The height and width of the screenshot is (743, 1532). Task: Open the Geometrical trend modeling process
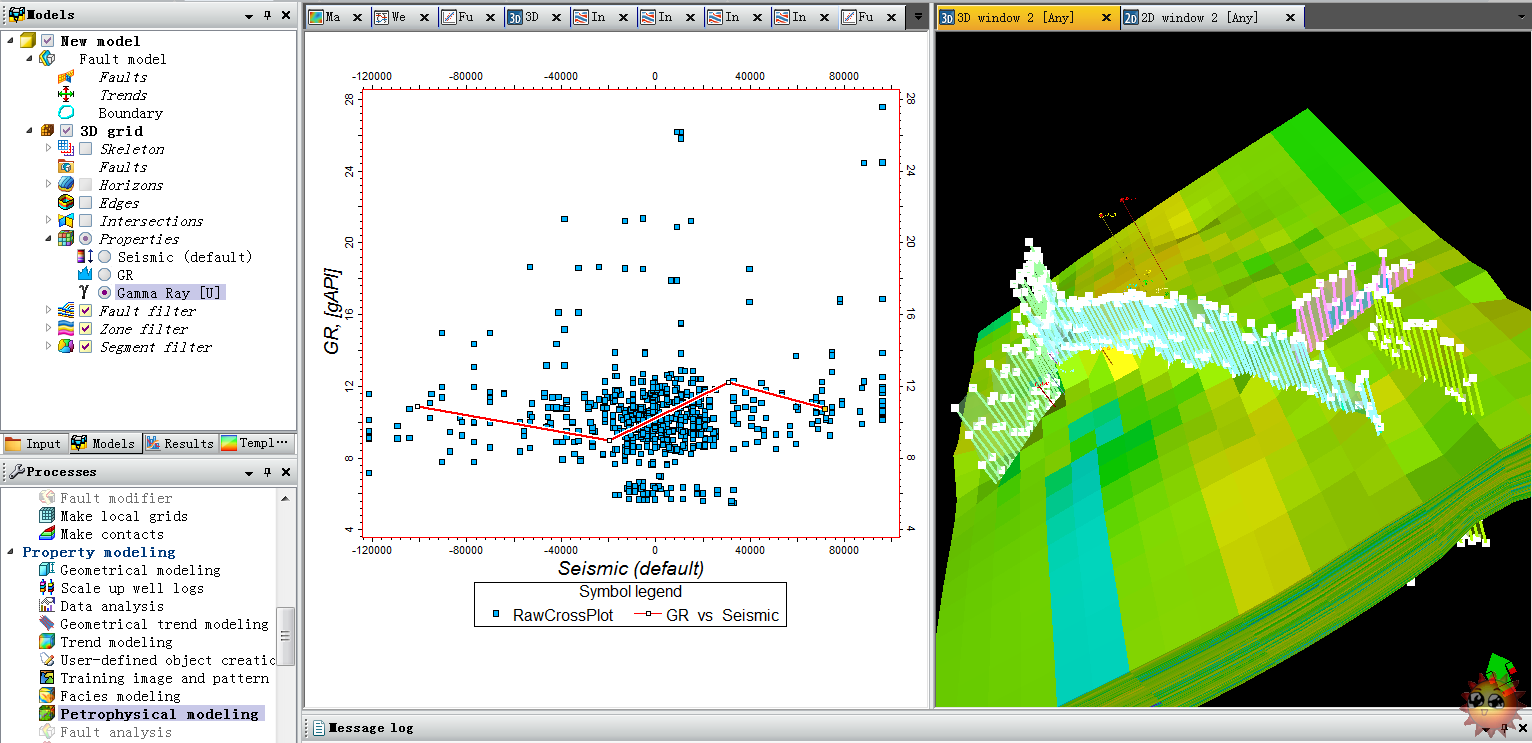(x=164, y=624)
